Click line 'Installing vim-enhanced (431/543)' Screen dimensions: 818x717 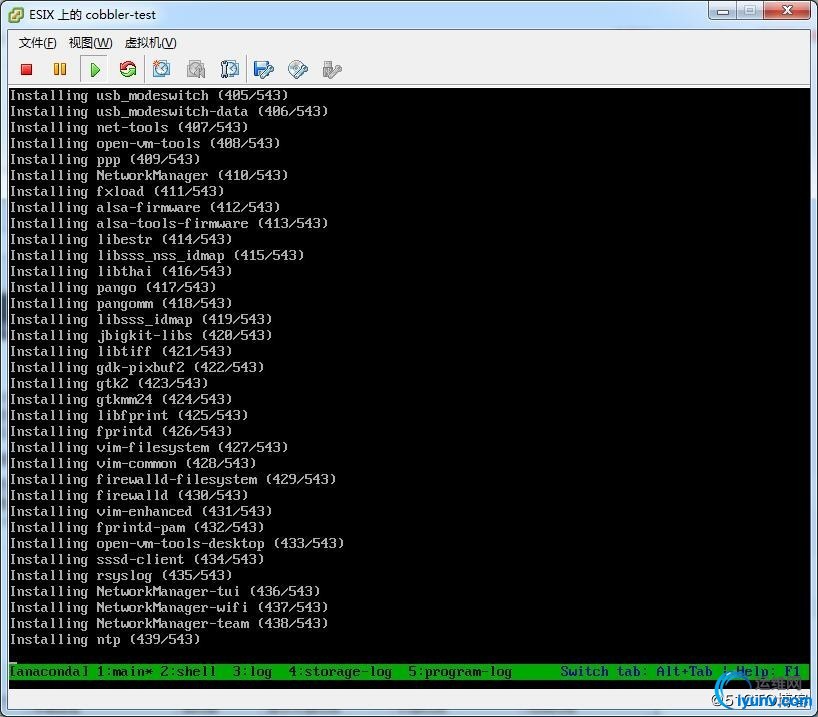141,511
